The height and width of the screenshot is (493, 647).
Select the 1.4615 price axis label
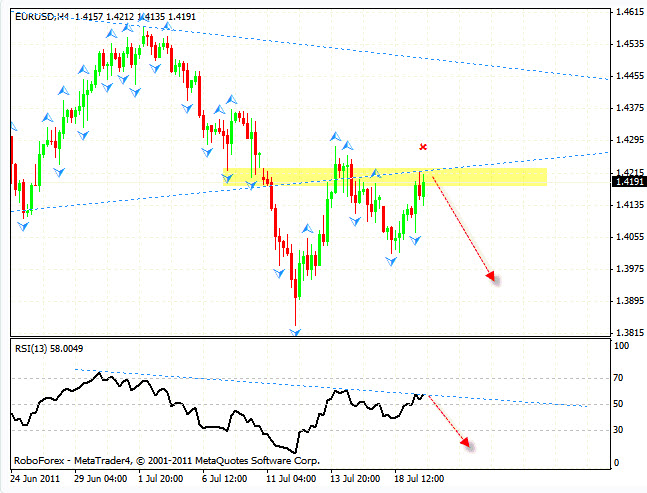click(x=630, y=12)
